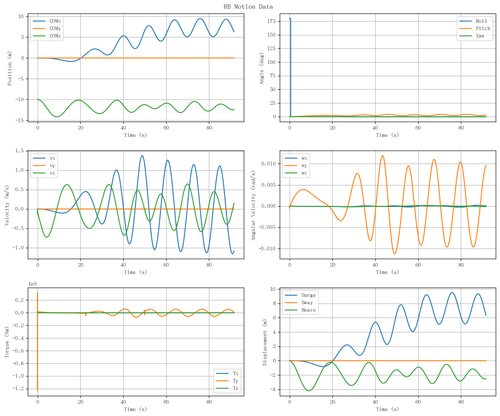This screenshot has height=416, width=500.
Task: Pick the vz legend entry
Action: pyautogui.click(x=44, y=173)
